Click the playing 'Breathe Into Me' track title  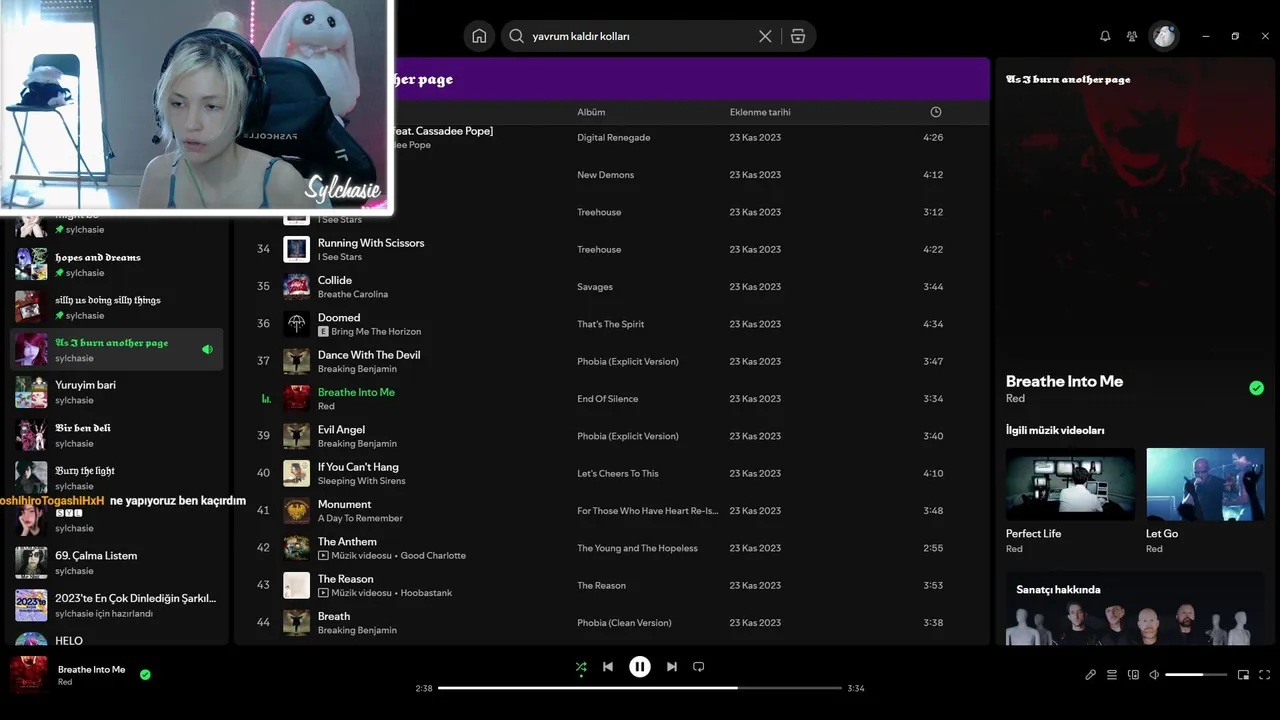coord(356,392)
